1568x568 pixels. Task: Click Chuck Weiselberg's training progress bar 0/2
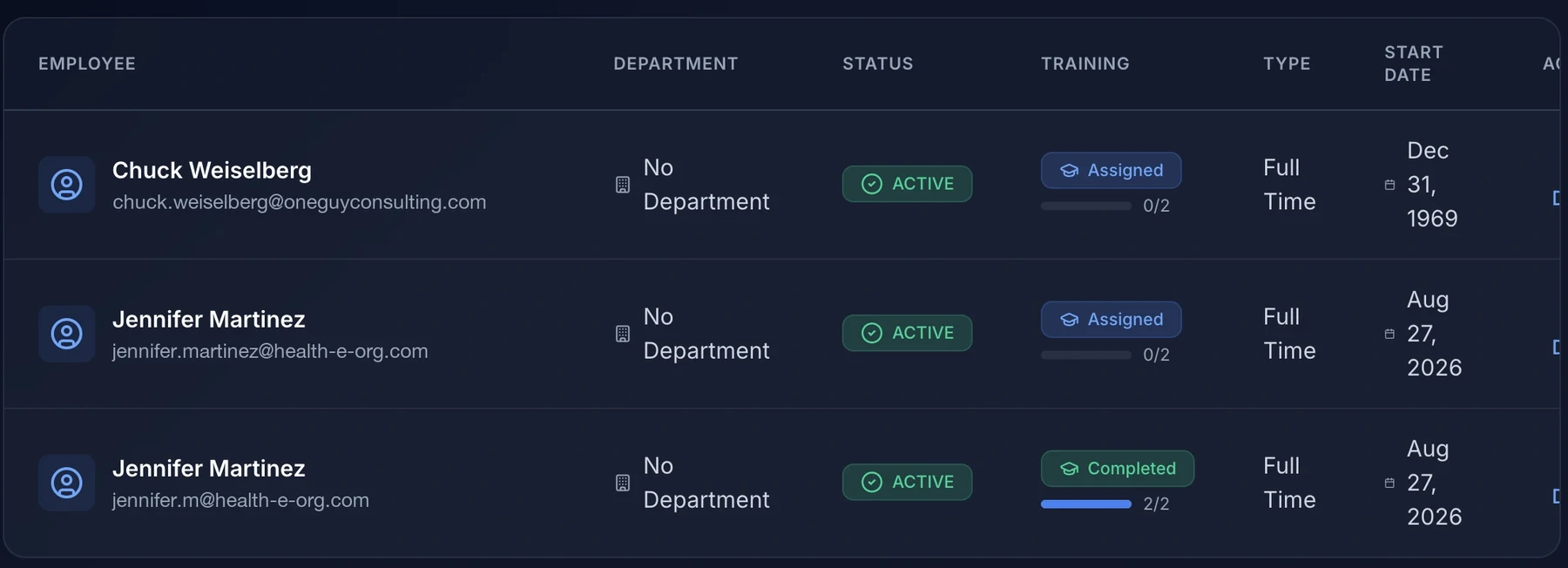(x=1086, y=206)
